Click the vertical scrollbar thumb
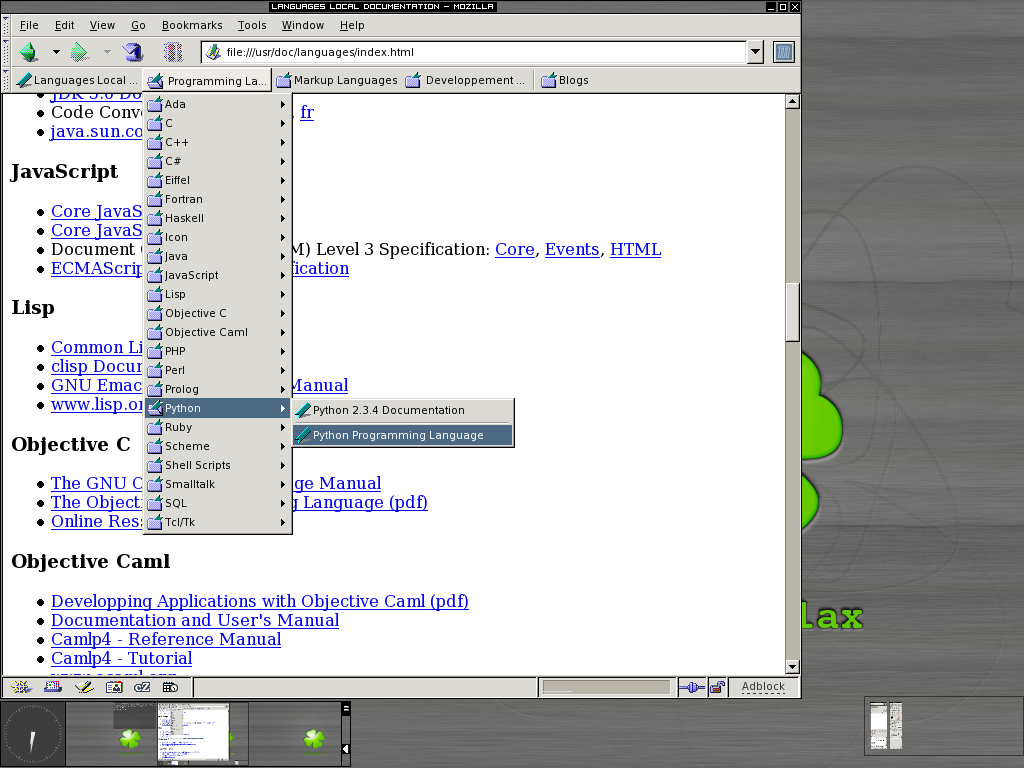Image resolution: width=1024 pixels, height=768 pixels. (x=792, y=312)
